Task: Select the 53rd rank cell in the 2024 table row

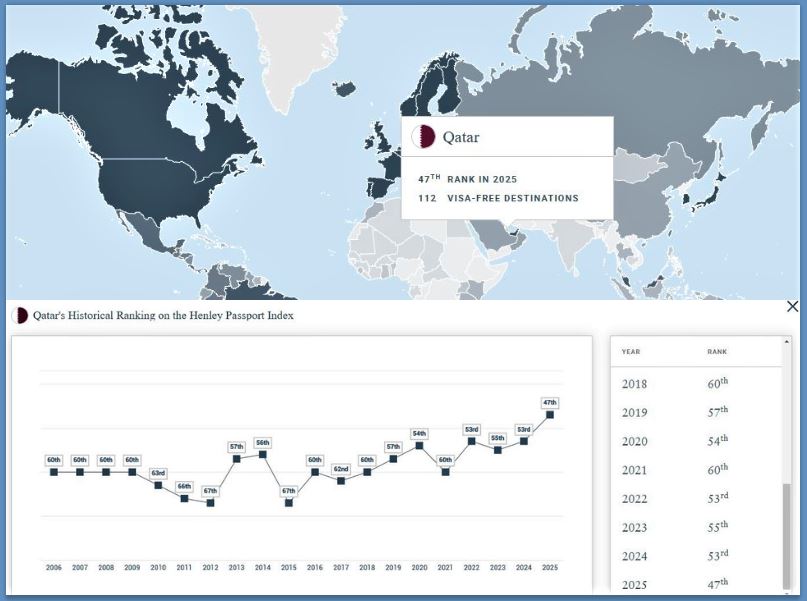Action: 717,556
